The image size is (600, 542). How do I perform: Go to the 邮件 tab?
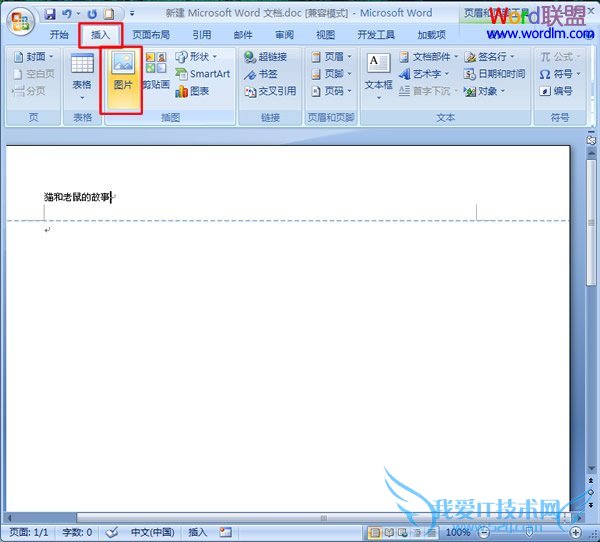(243, 35)
